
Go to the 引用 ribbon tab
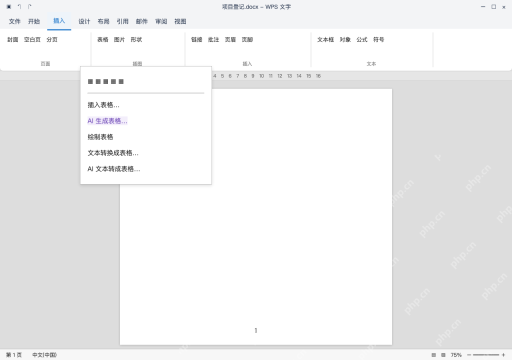[x=123, y=21]
